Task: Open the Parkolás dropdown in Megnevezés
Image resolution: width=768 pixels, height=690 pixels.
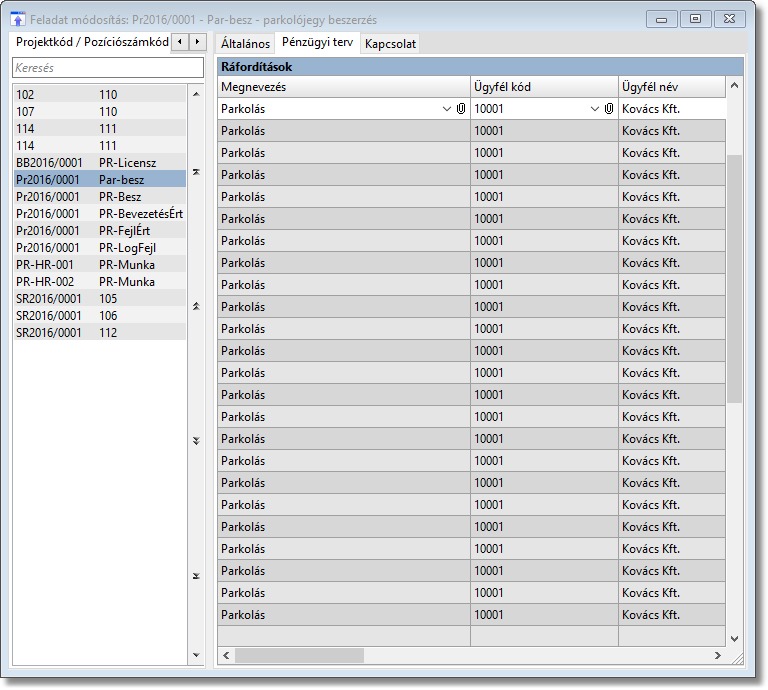Action: click(x=447, y=109)
